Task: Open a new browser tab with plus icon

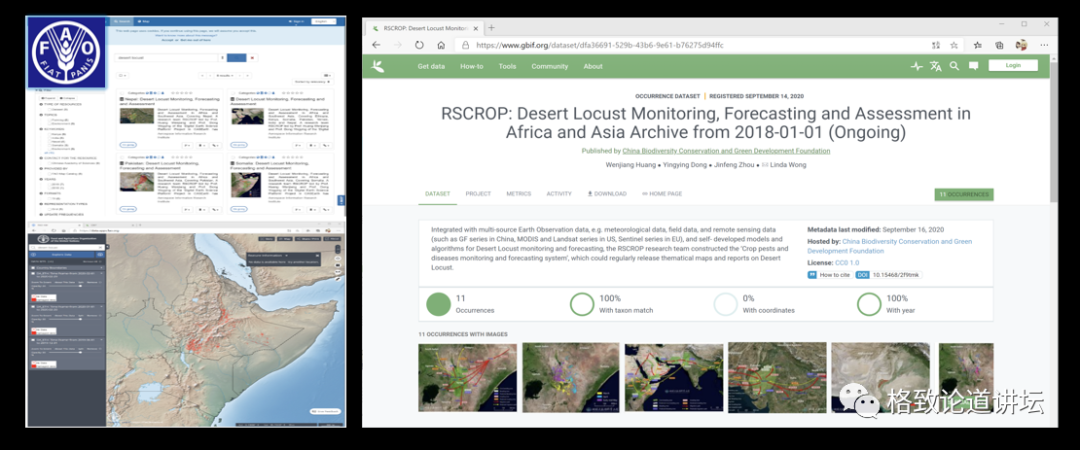Action: coord(491,28)
